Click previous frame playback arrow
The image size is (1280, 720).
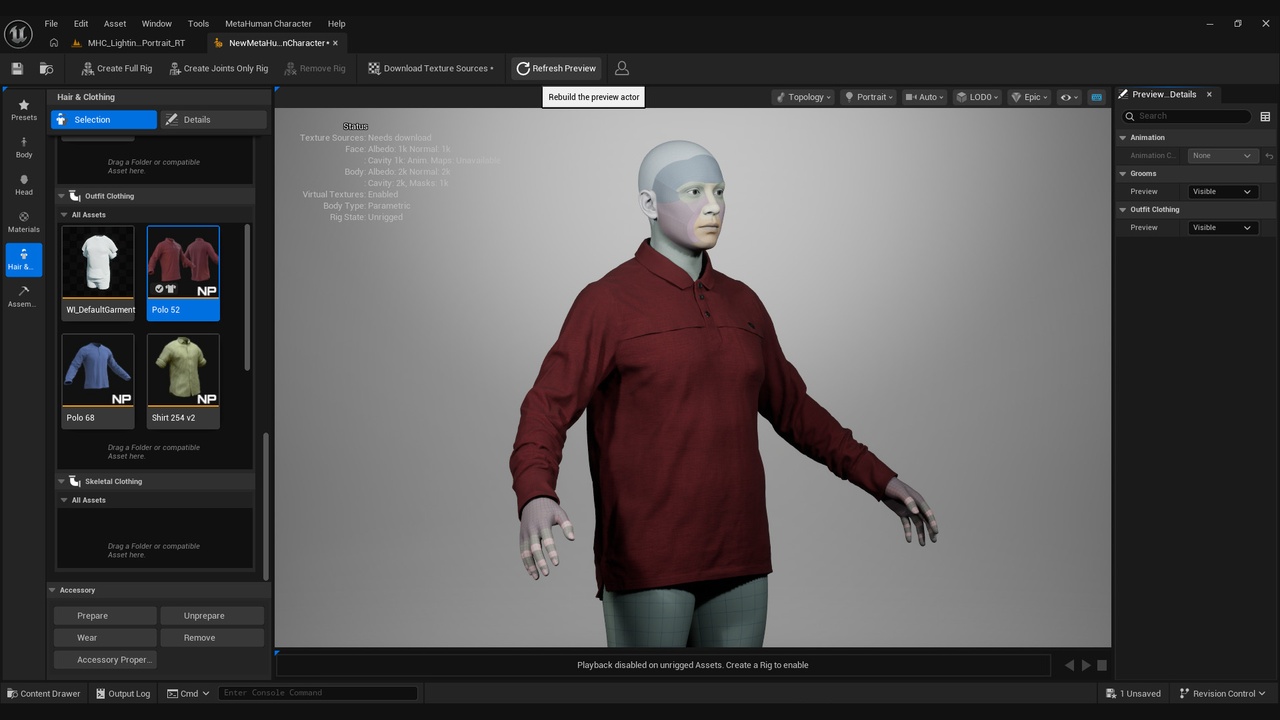(x=1069, y=665)
